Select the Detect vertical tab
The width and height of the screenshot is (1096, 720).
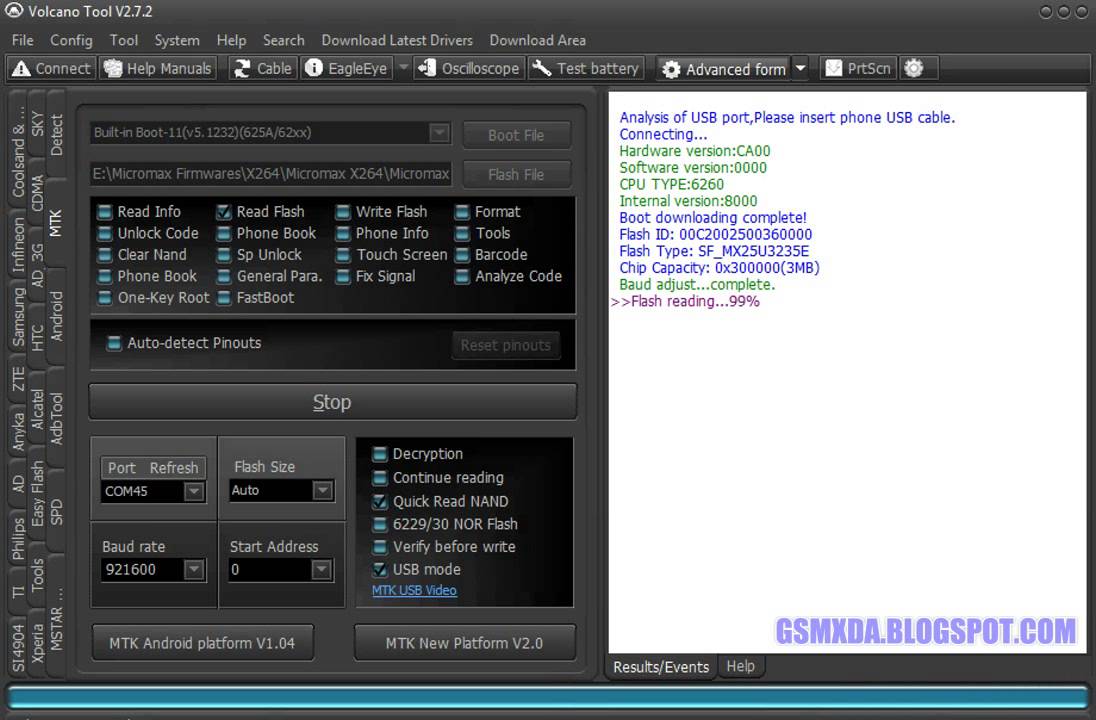(x=57, y=135)
